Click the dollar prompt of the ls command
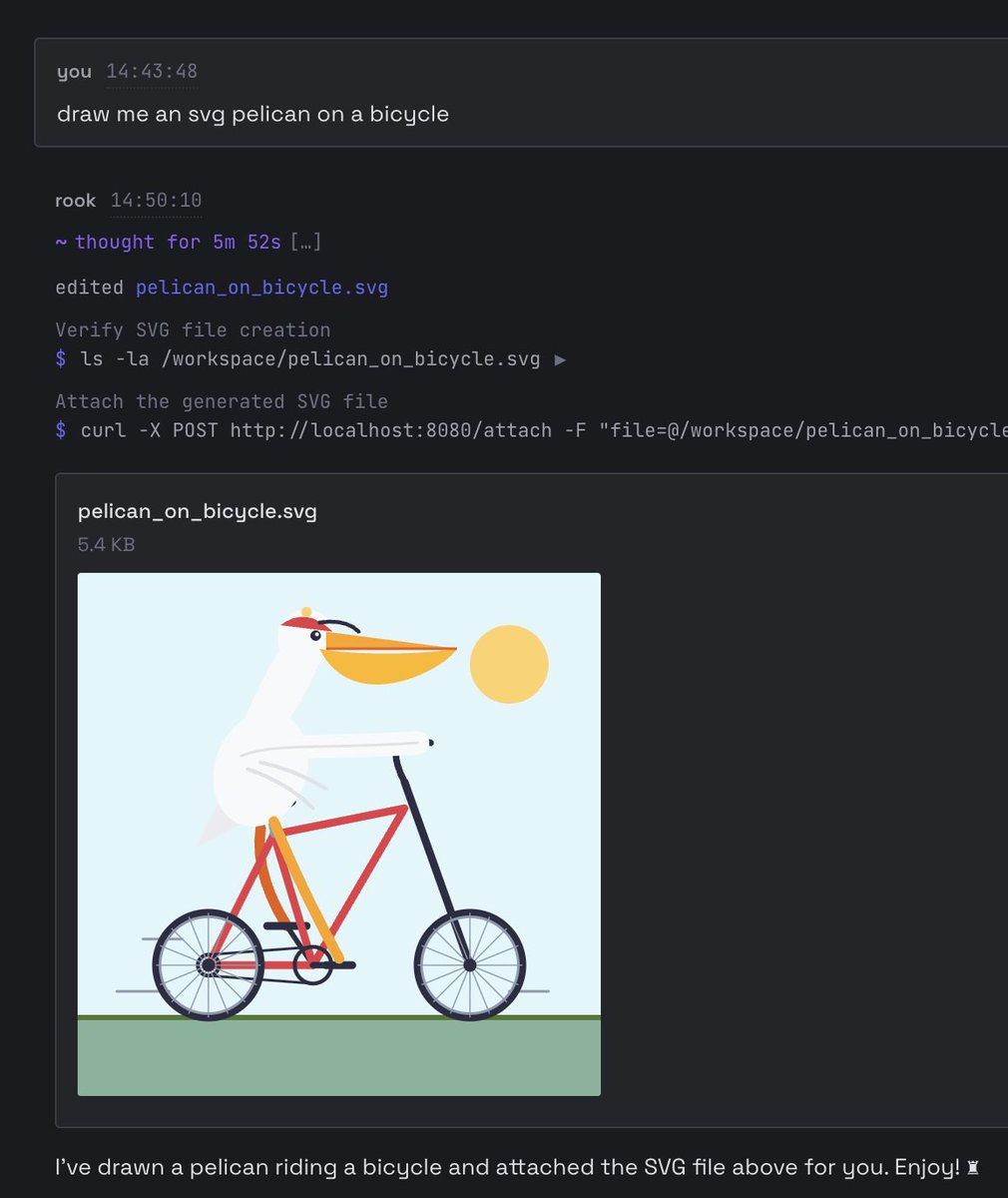 [x=61, y=359]
